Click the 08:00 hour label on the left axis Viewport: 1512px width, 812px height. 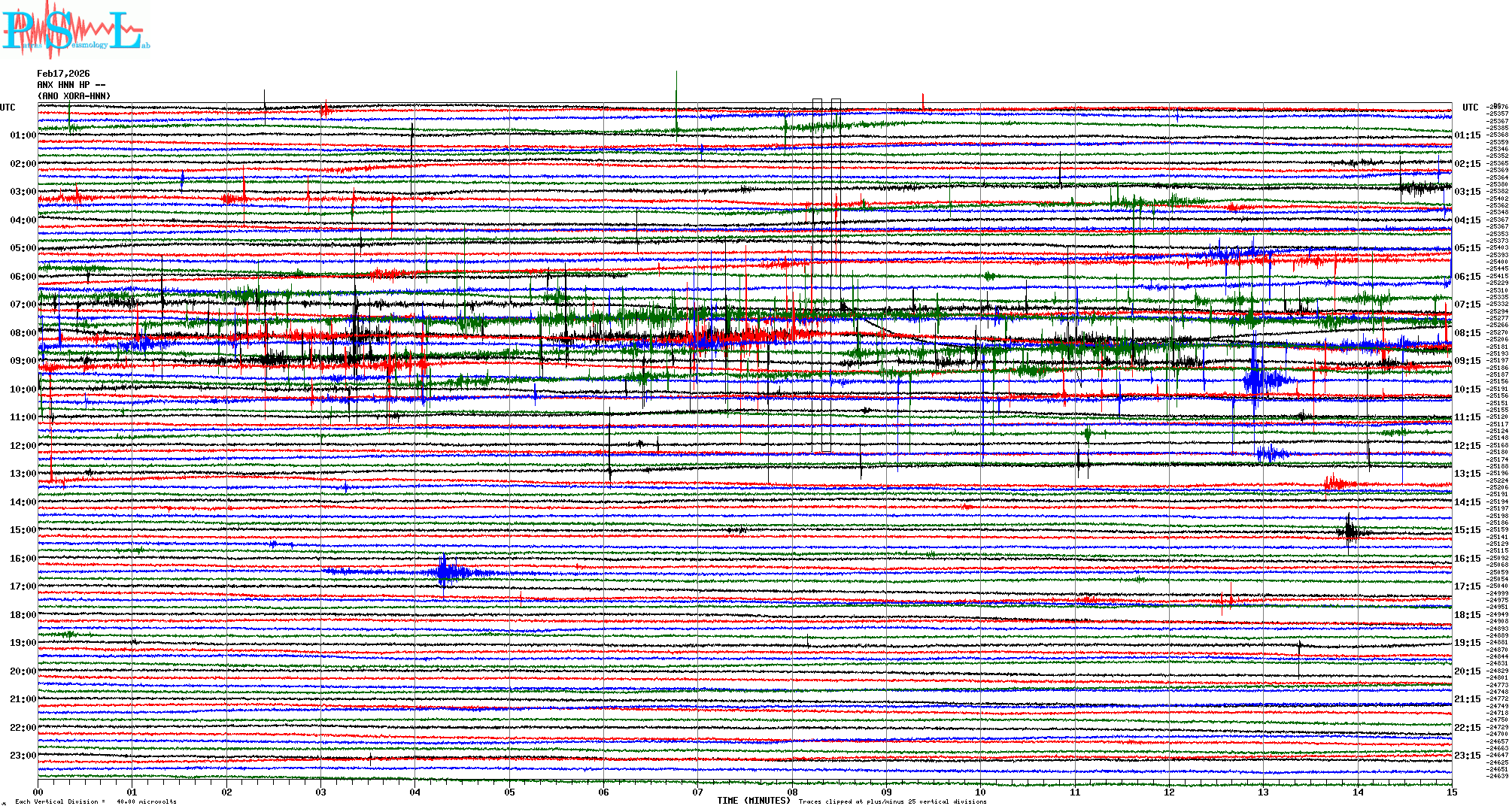pyautogui.click(x=23, y=333)
